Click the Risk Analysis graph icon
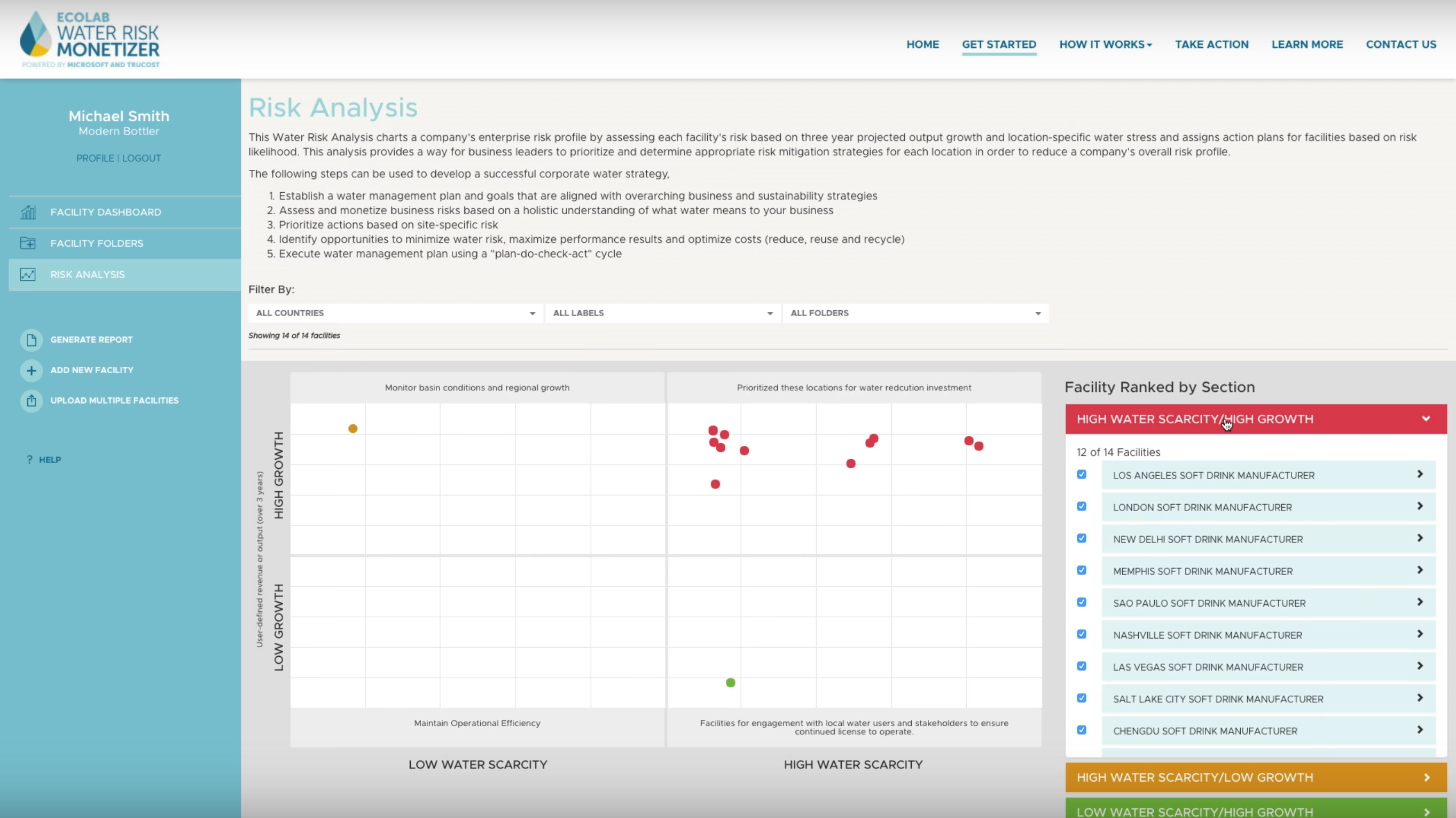 [28, 274]
